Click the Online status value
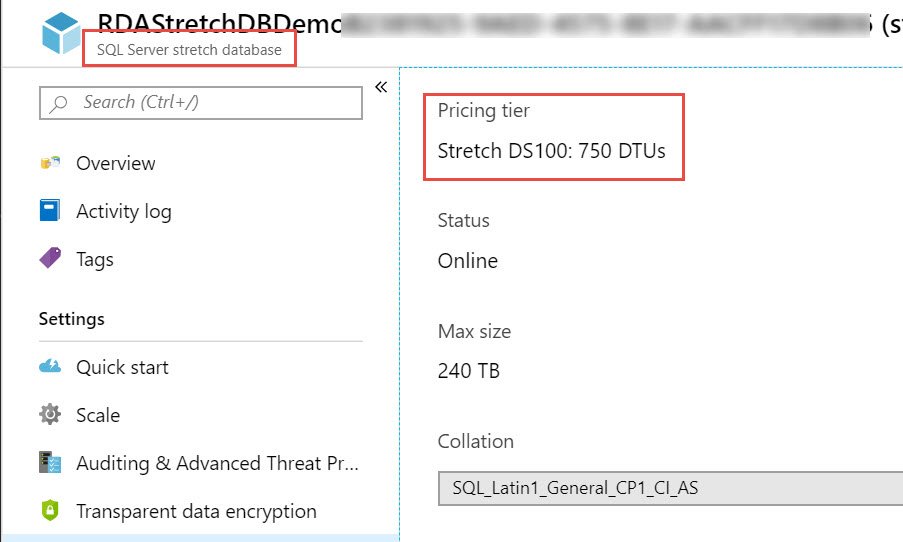The height and width of the screenshot is (542, 903). (x=468, y=261)
